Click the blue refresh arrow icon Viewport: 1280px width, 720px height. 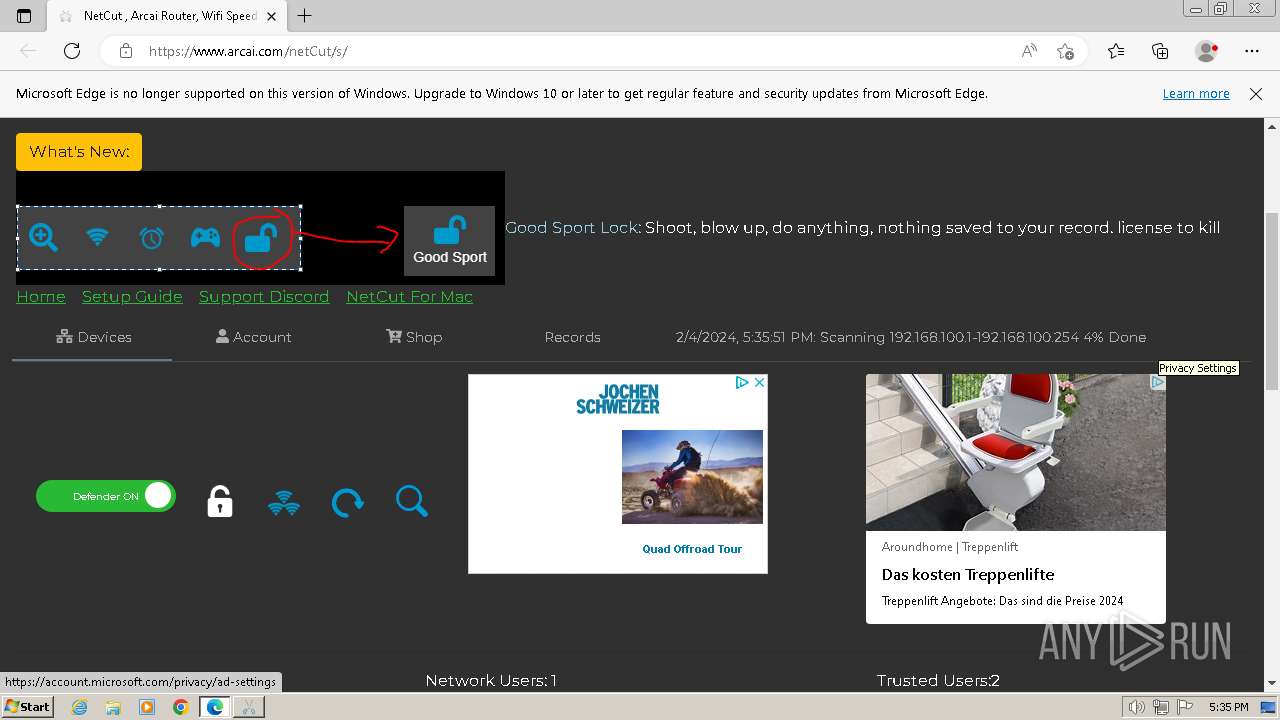348,502
